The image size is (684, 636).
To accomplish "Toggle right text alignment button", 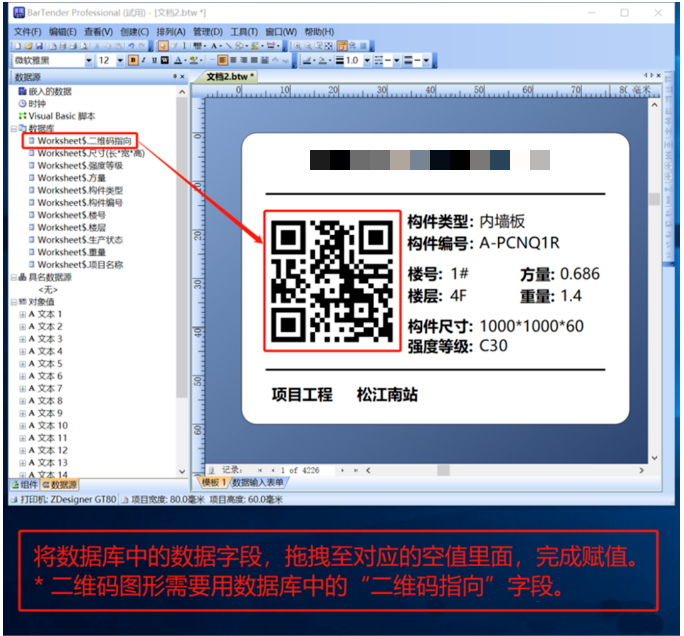I will pyautogui.click(x=244, y=60).
